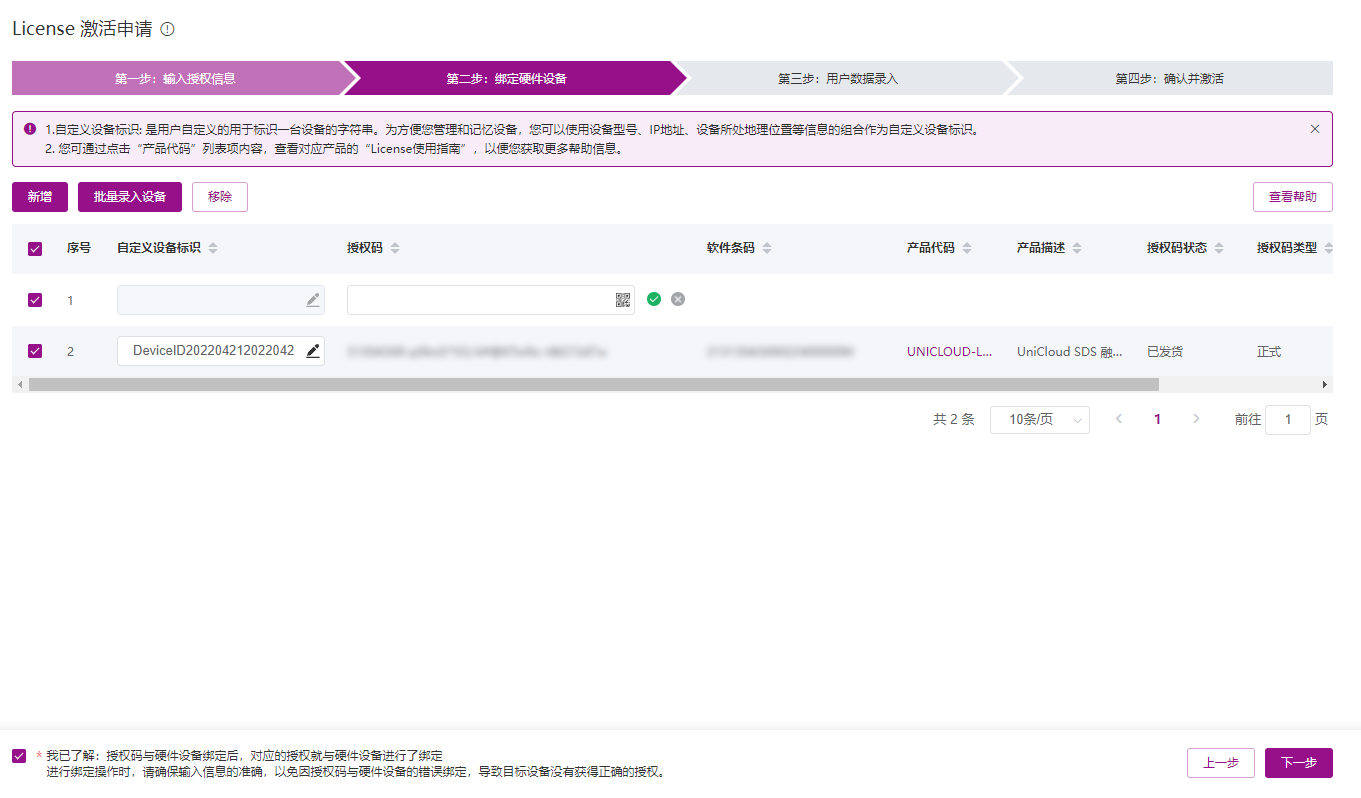Click the 共 2 条 total count text

pos(954,420)
